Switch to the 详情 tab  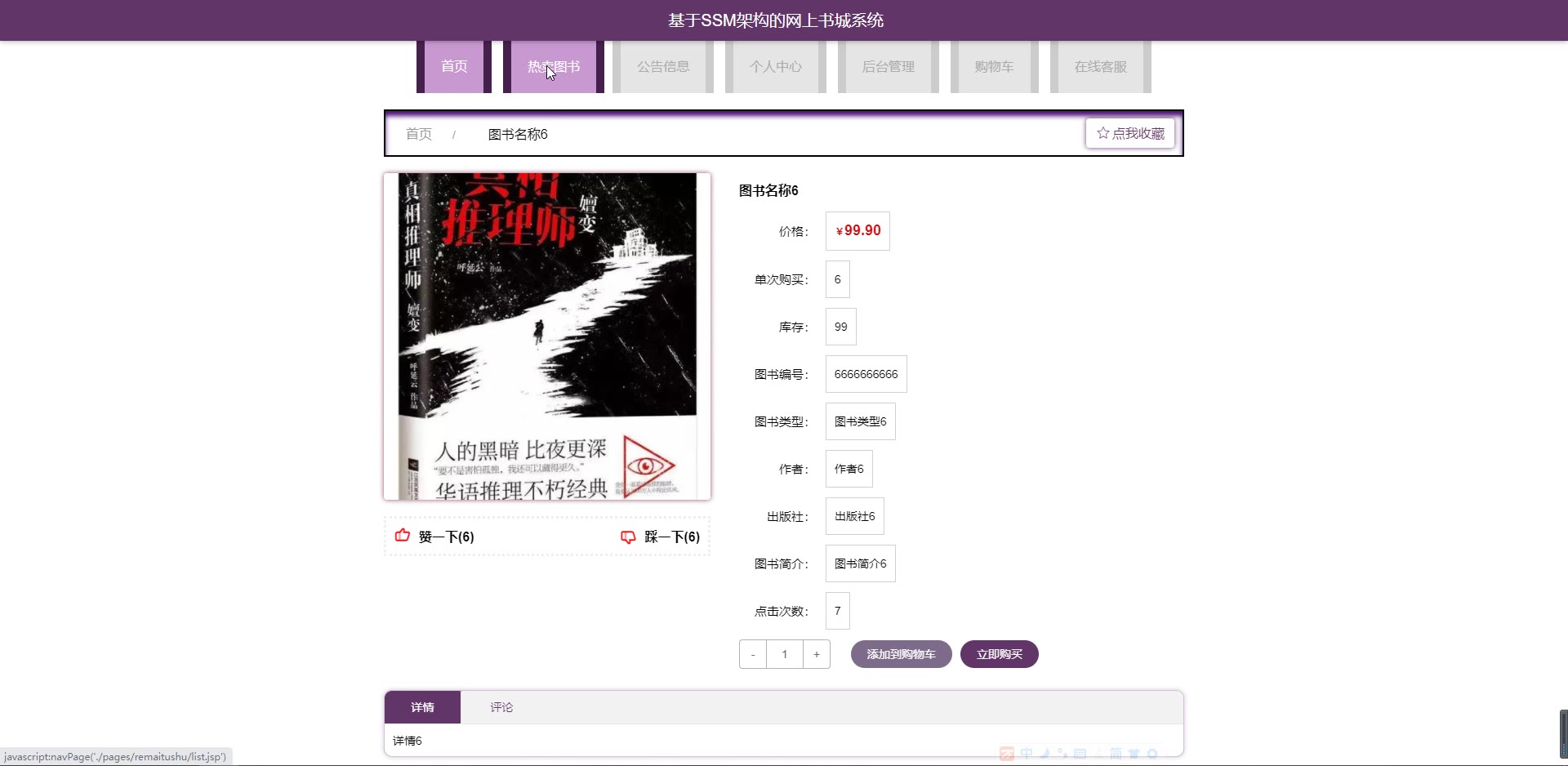point(422,707)
